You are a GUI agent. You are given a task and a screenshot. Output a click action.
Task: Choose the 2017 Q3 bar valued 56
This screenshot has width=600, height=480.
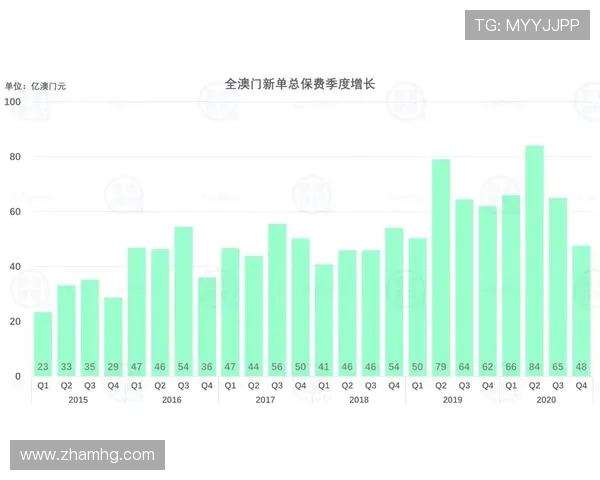[277, 300]
